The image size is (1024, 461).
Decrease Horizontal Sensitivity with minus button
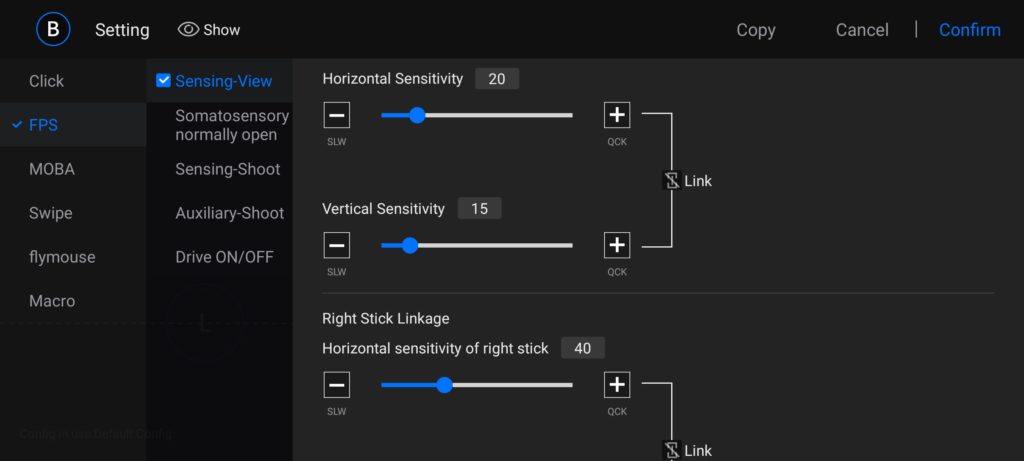[x=337, y=116]
